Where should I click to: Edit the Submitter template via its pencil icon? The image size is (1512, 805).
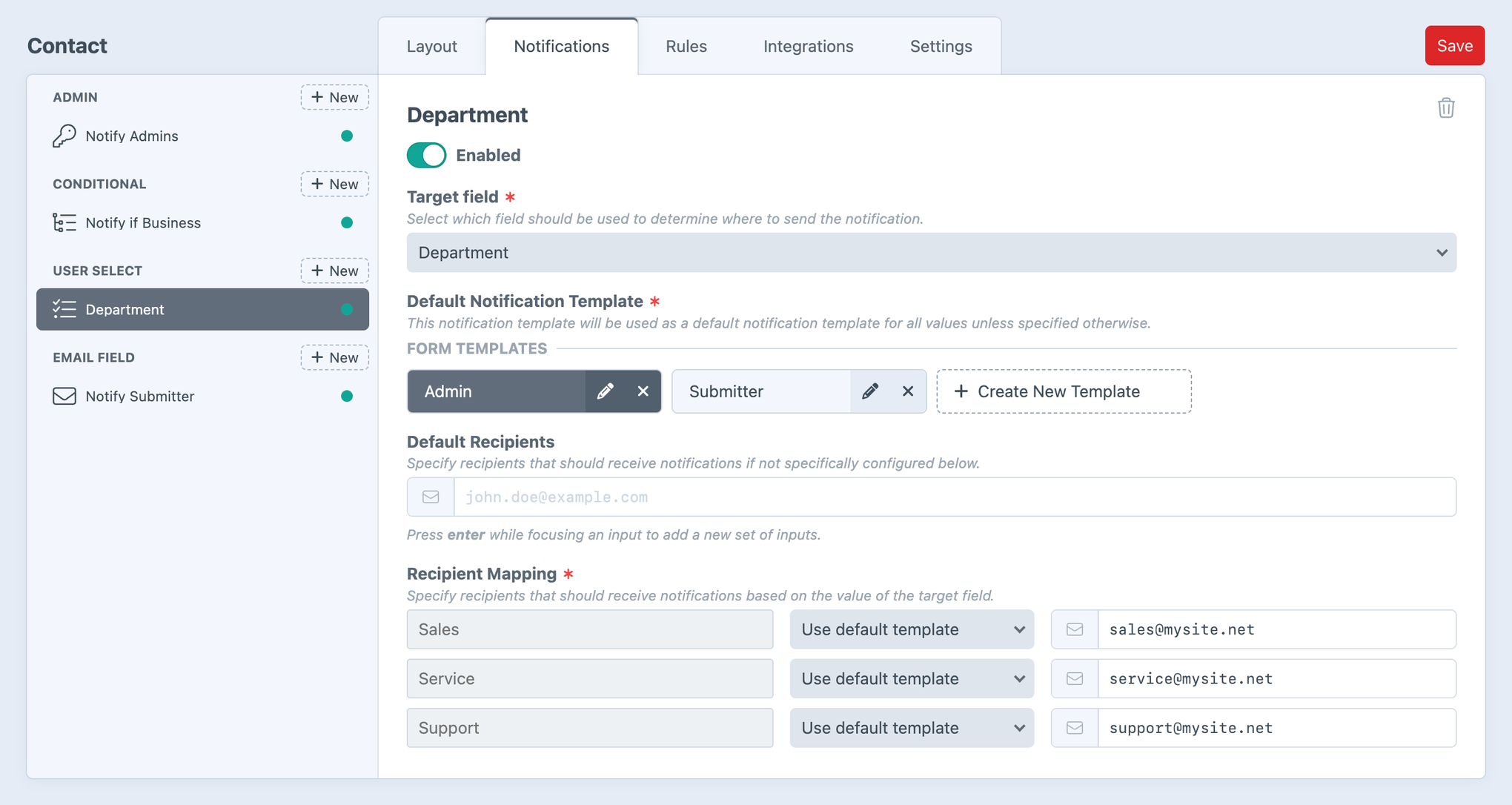point(870,391)
